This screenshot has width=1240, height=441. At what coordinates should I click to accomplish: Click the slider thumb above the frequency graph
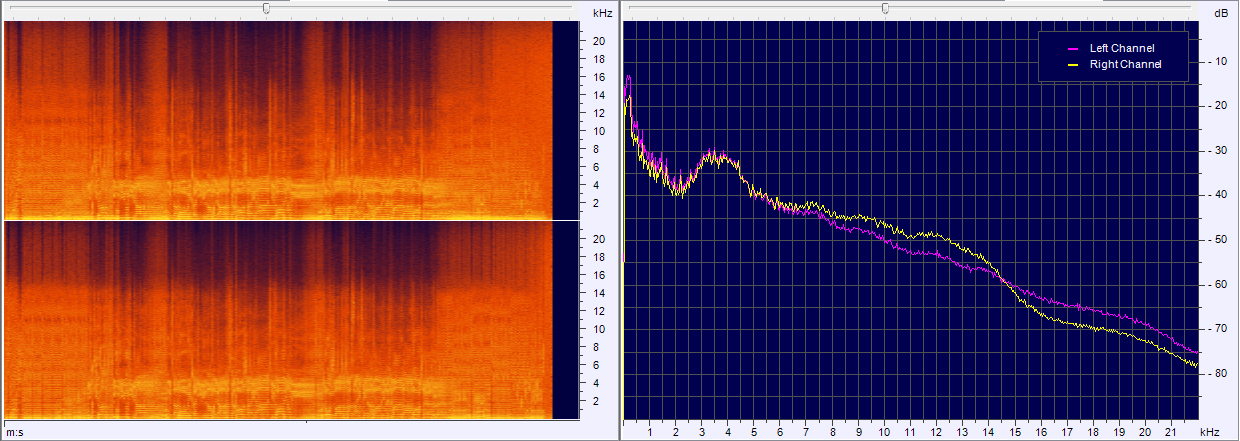click(x=885, y=8)
